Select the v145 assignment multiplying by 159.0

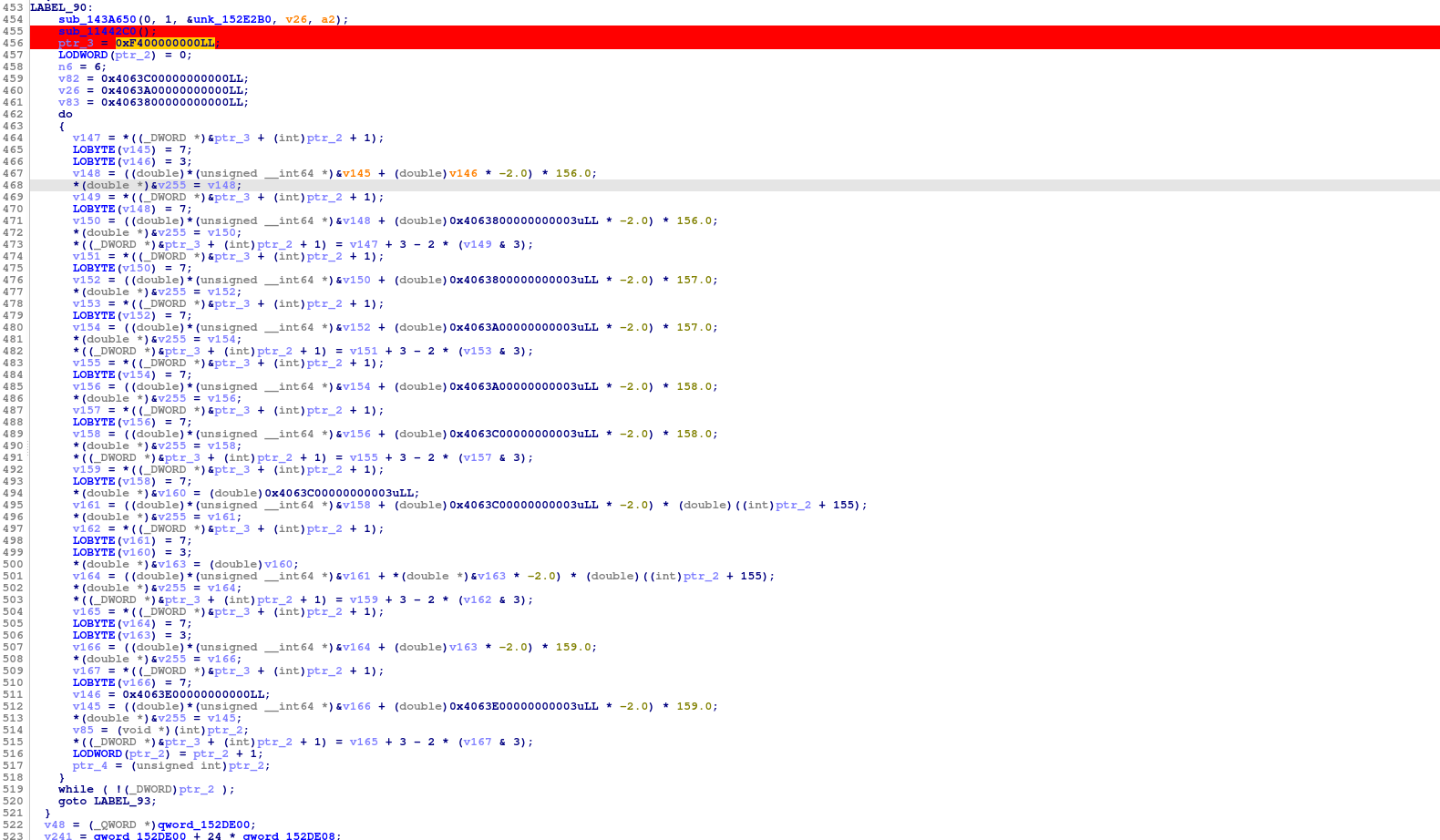pyautogui.click(x=396, y=706)
